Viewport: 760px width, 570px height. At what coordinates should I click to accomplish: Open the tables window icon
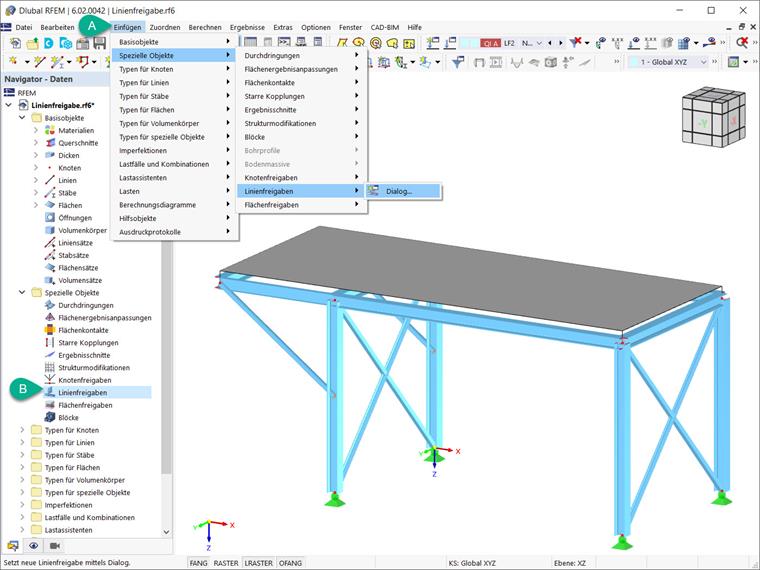[x=250, y=43]
